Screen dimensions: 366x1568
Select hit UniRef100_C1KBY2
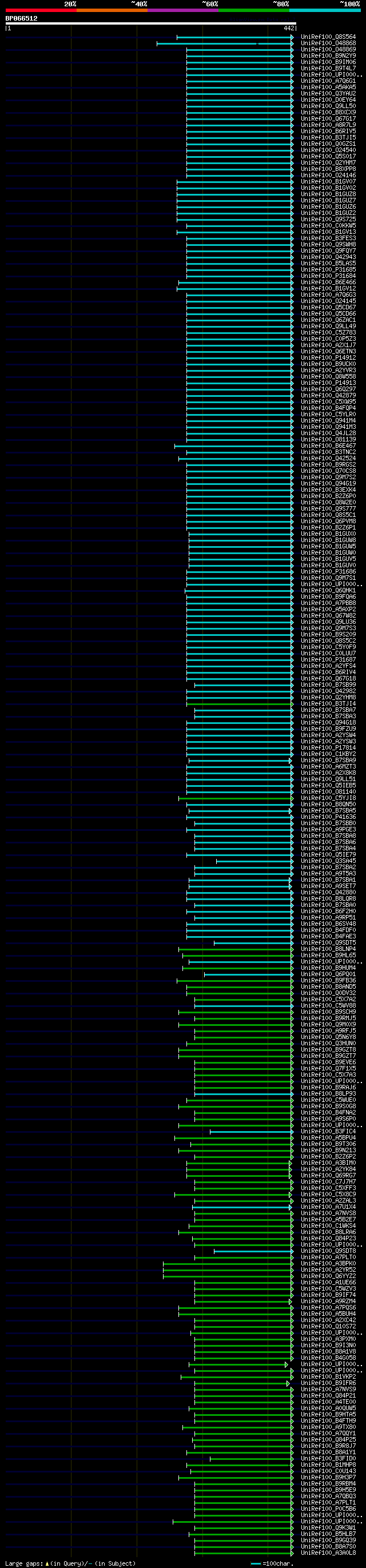click(328, 754)
